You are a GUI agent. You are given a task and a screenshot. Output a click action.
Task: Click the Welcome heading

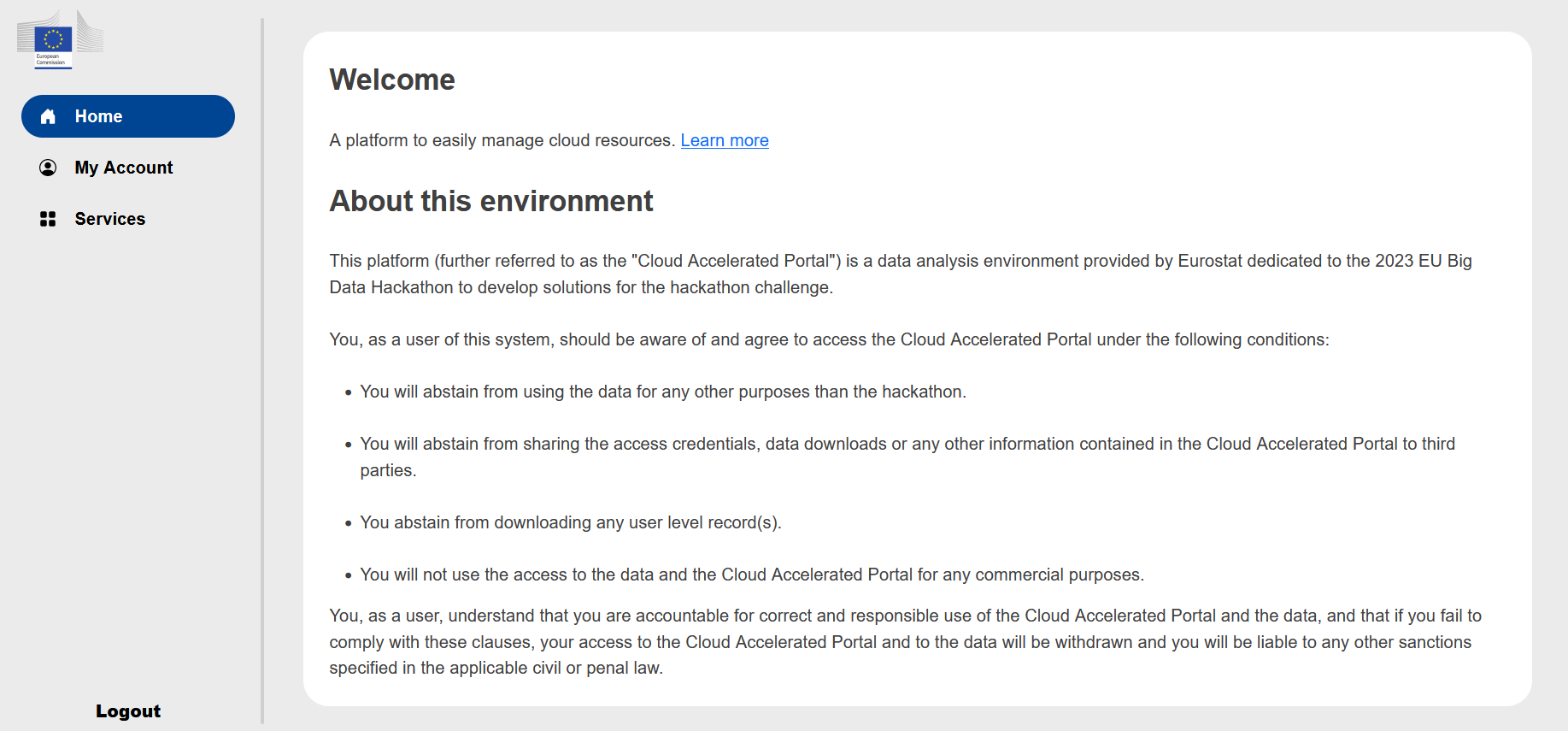tap(392, 80)
